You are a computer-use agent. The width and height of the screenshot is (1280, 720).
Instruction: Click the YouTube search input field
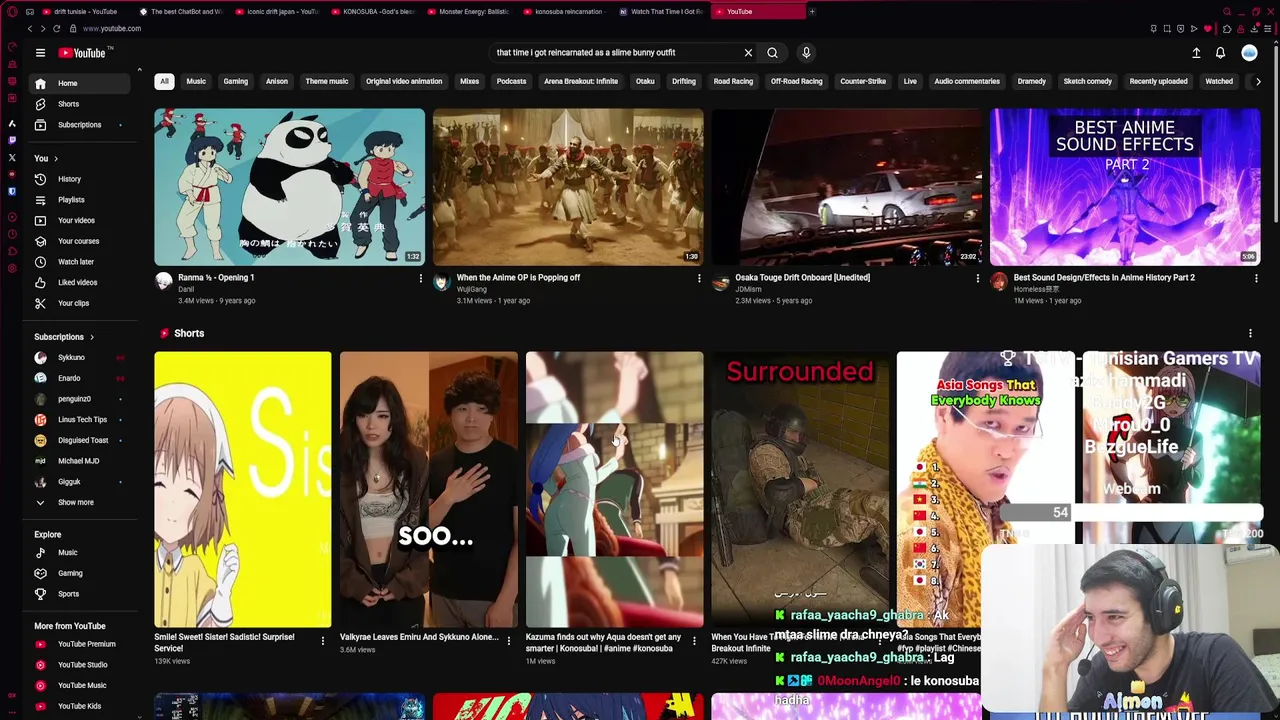click(x=615, y=53)
